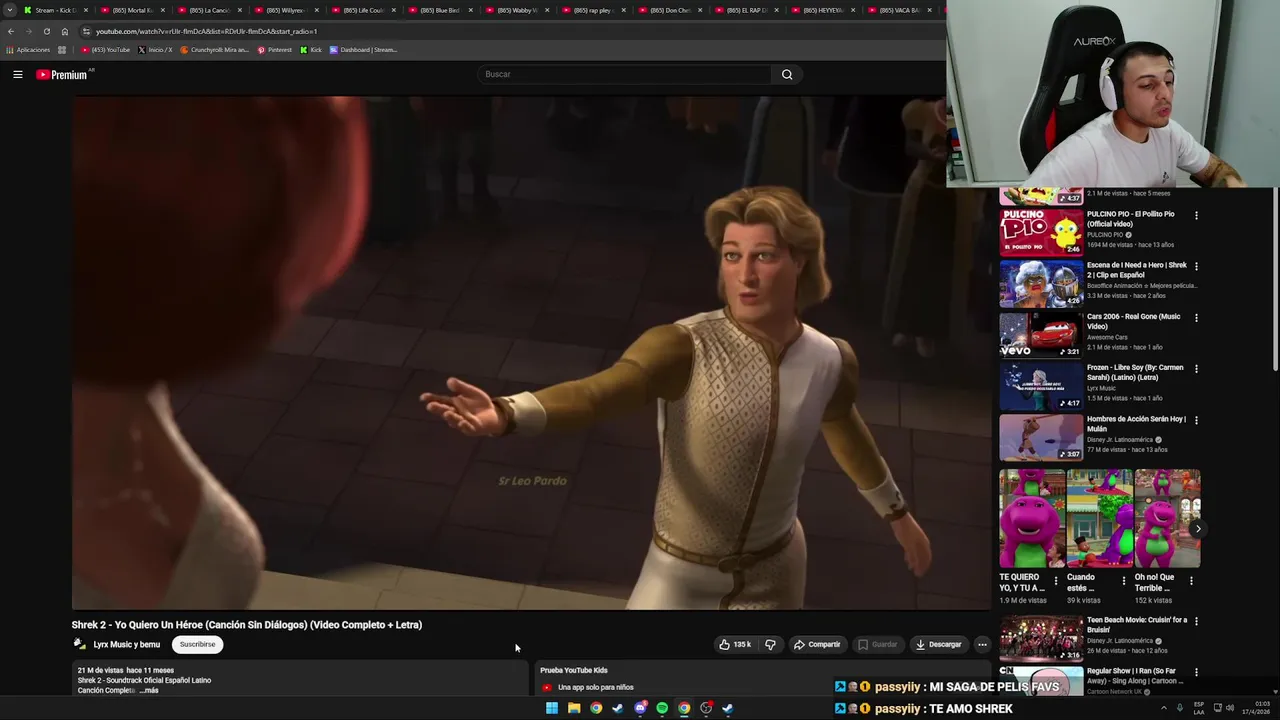1280x720 pixels.
Task: Open the Crunchyroll bookmark
Action: pyautogui.click(x=214, y=50)
